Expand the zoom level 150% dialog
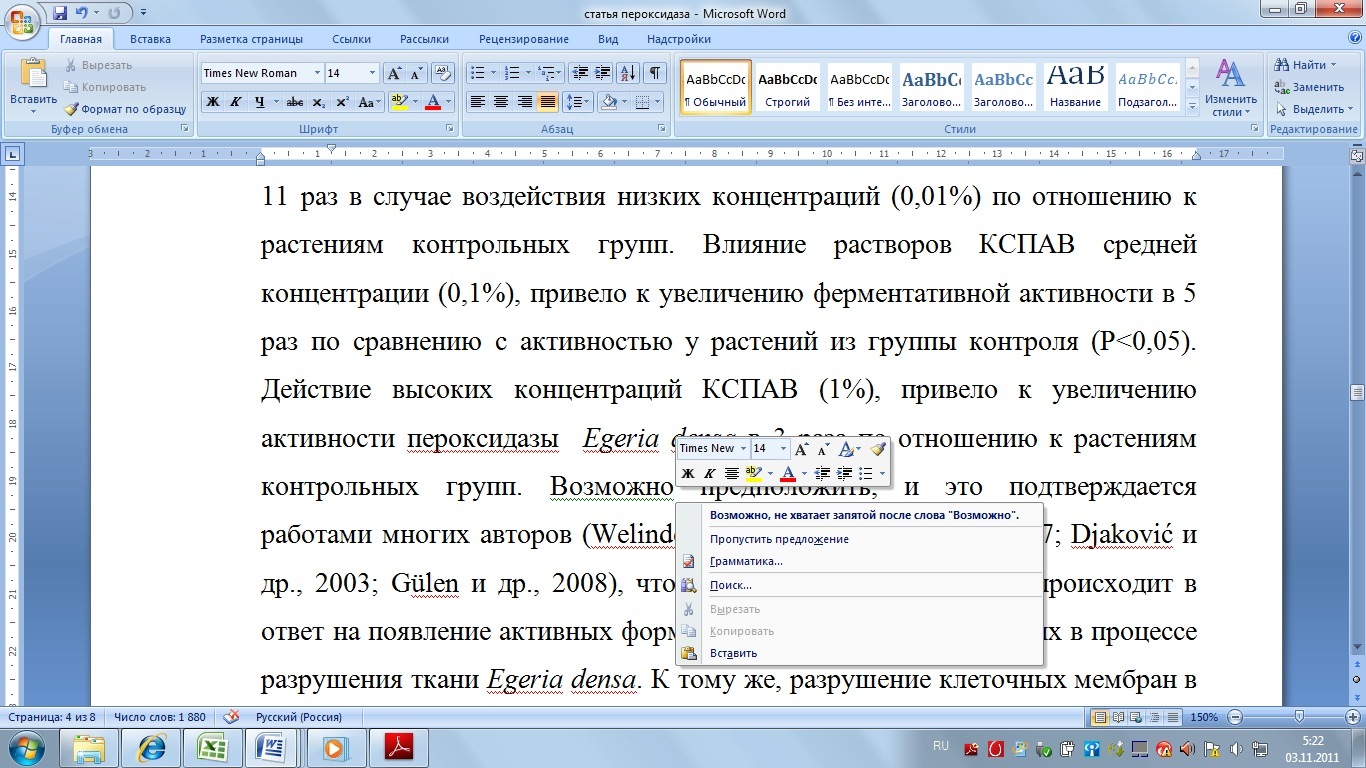The width and height of the screenshot is (1366, 768). [1203, 717]
